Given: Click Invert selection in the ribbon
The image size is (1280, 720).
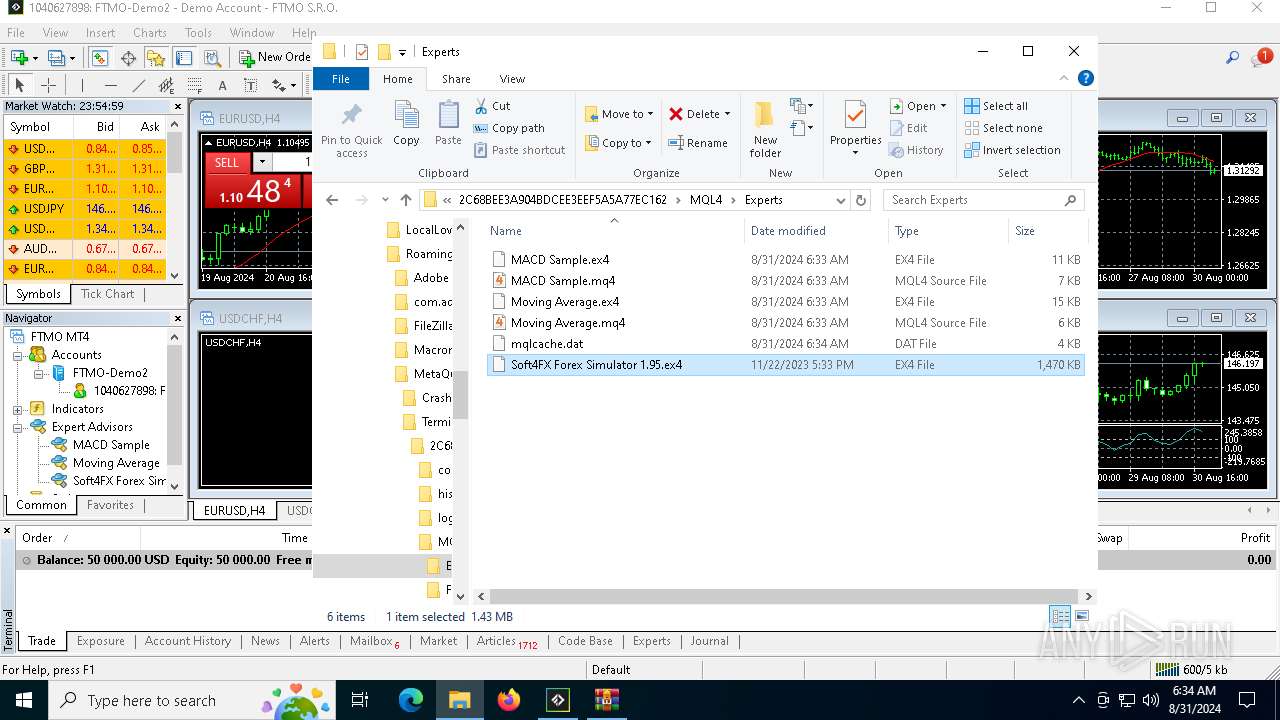Looking at the screenshot, I should tap(1012, 150).
